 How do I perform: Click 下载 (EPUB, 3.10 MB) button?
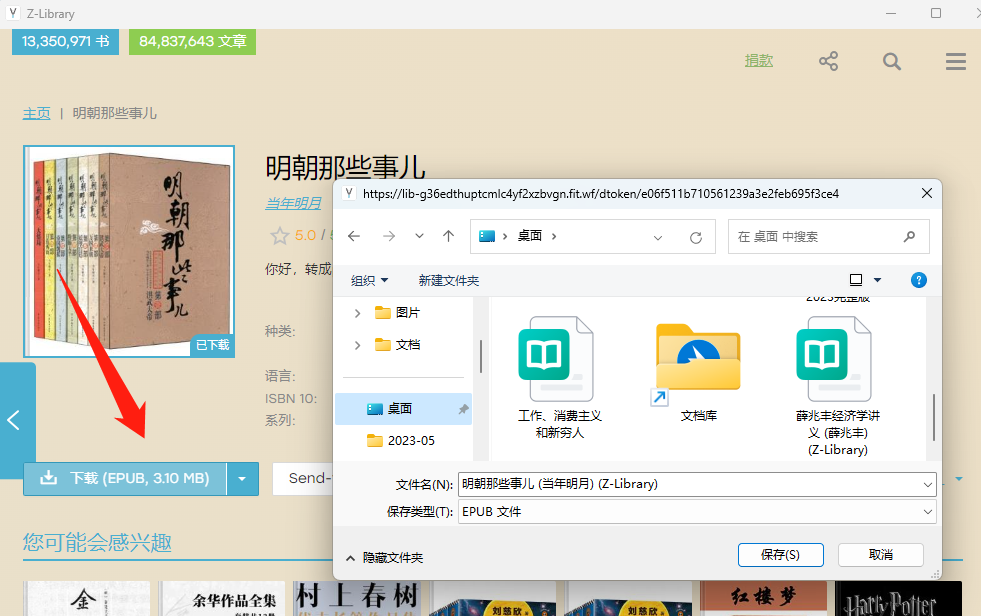(125, 478)
